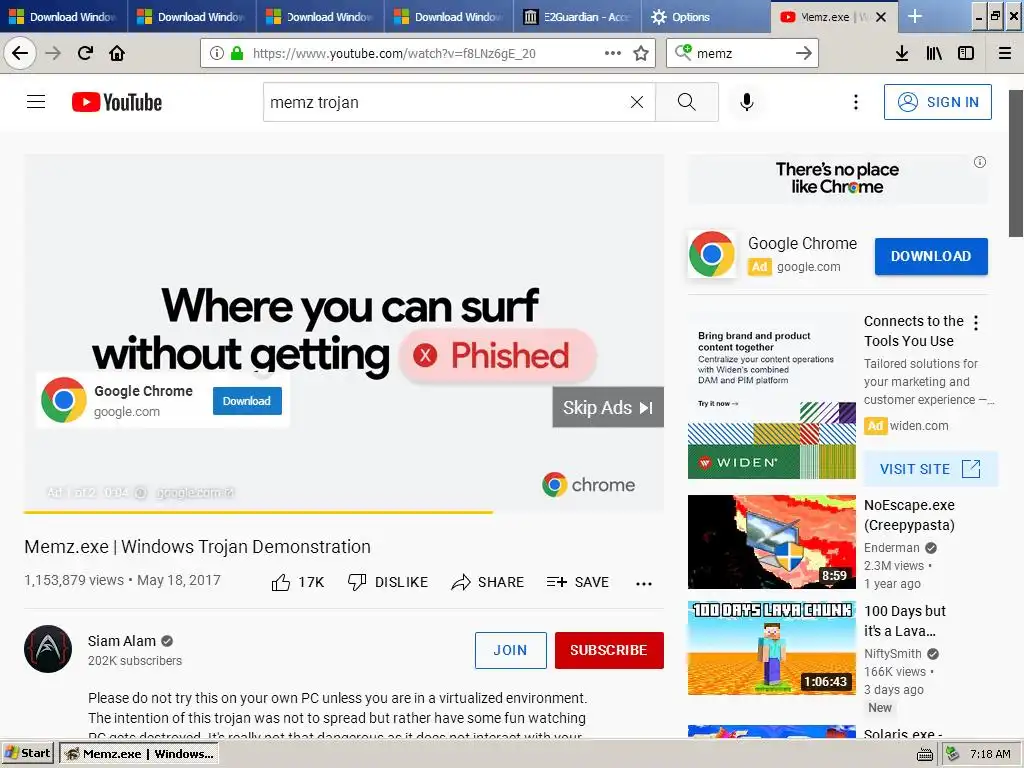Switch to the fourth Download Windows tab
Viewport: 1024px width, 768px height.
point(449,16)
